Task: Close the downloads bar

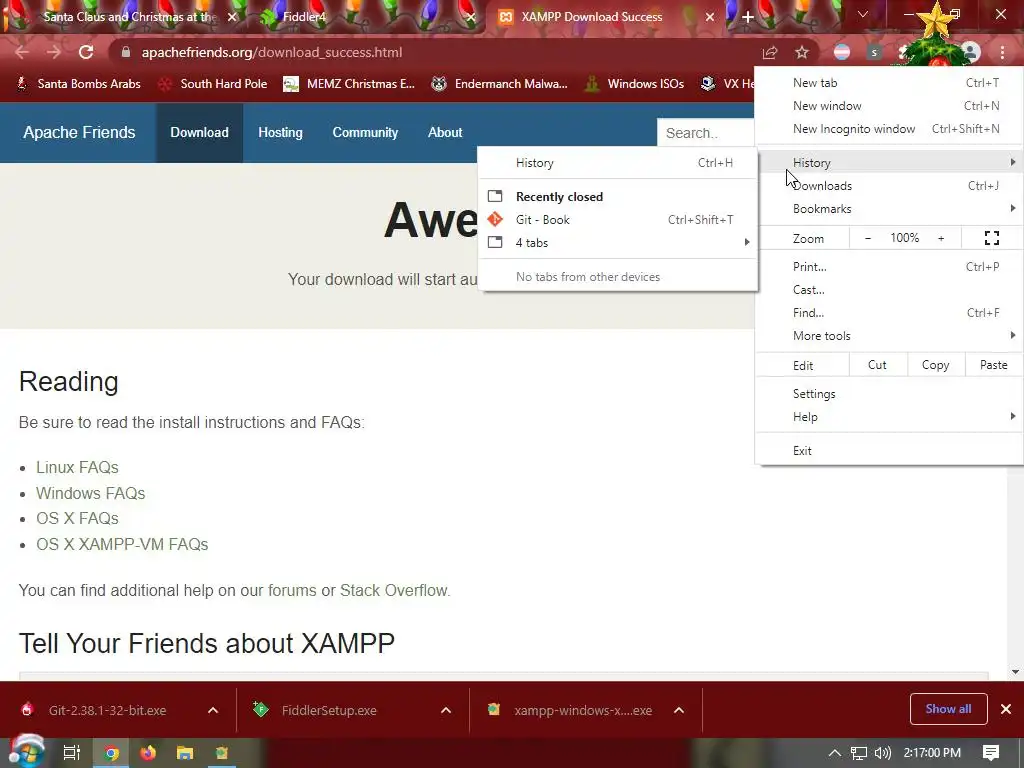Action: click(x=1006, y=709)
